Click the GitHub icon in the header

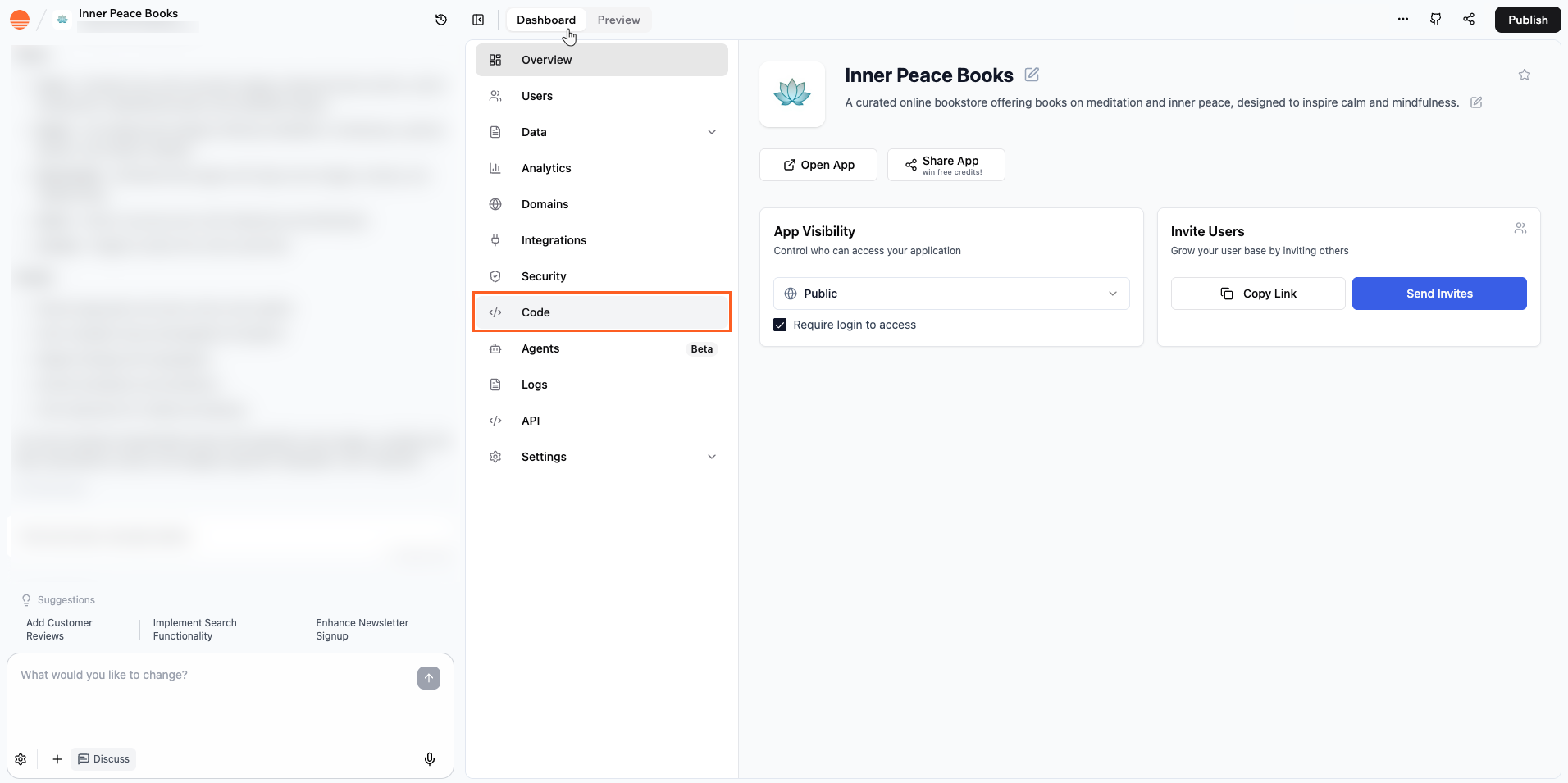(1435, 19)
